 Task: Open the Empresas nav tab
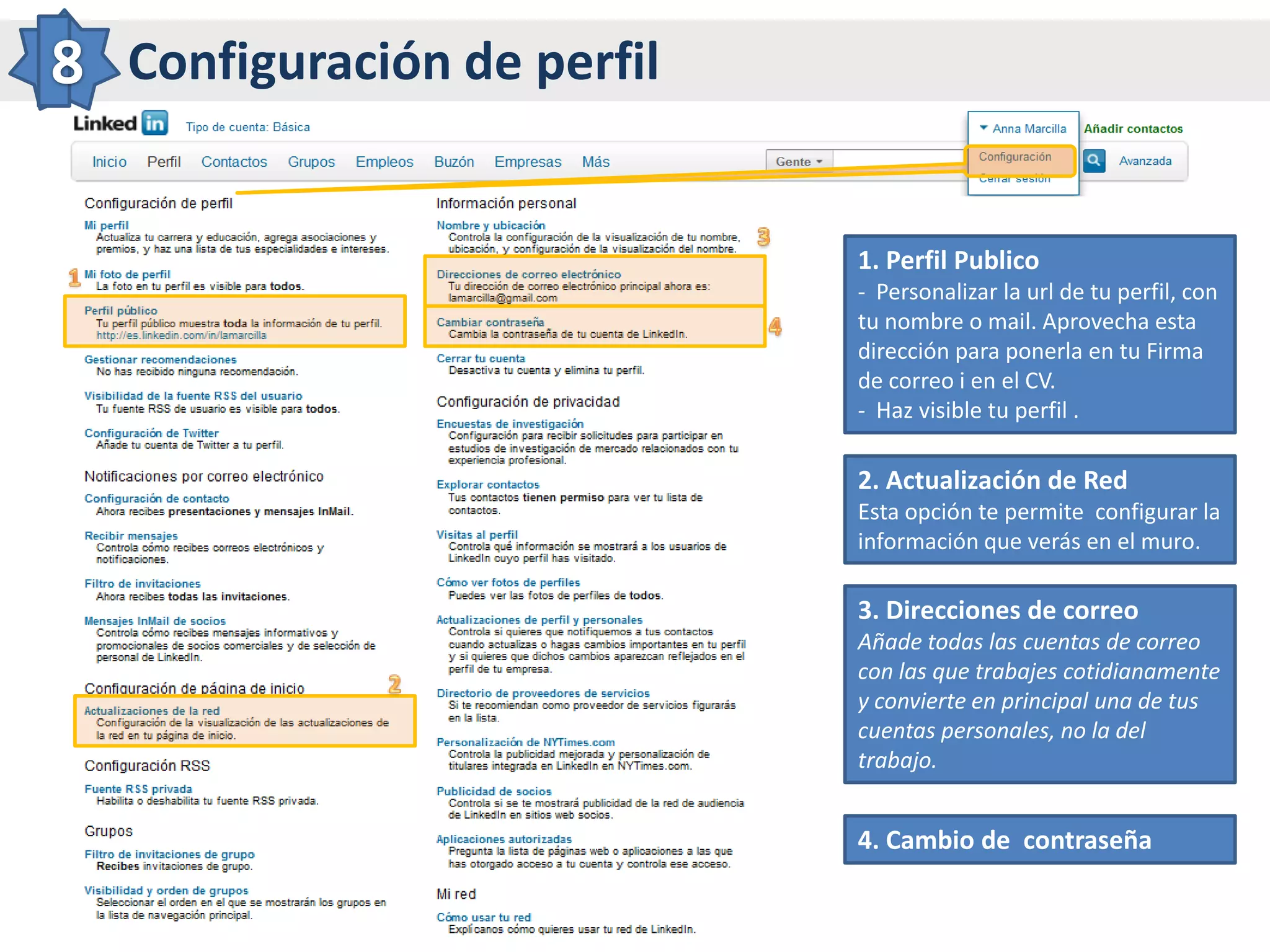[x=528, y=162]
